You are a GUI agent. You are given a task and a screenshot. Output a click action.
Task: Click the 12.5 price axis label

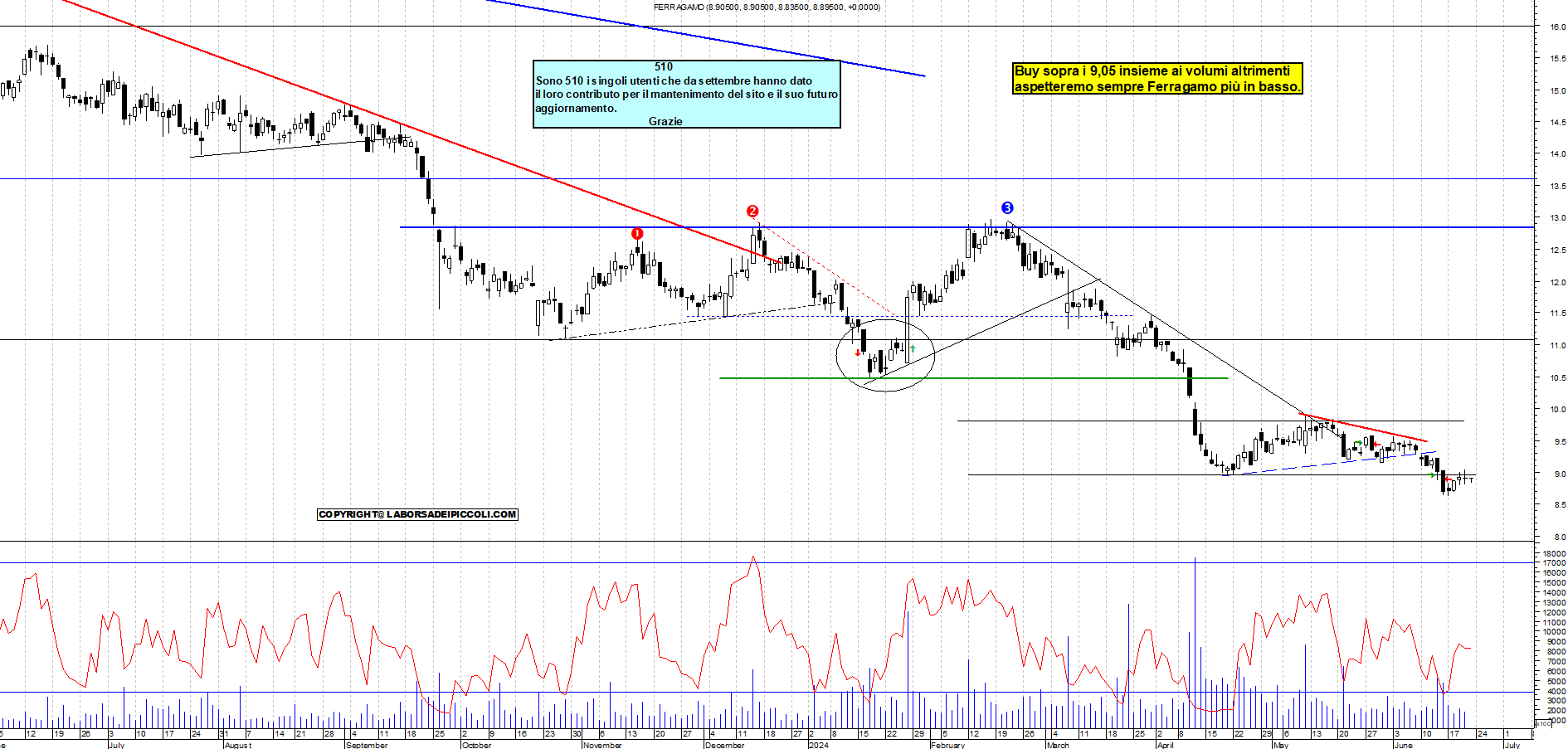[1557, 250]
